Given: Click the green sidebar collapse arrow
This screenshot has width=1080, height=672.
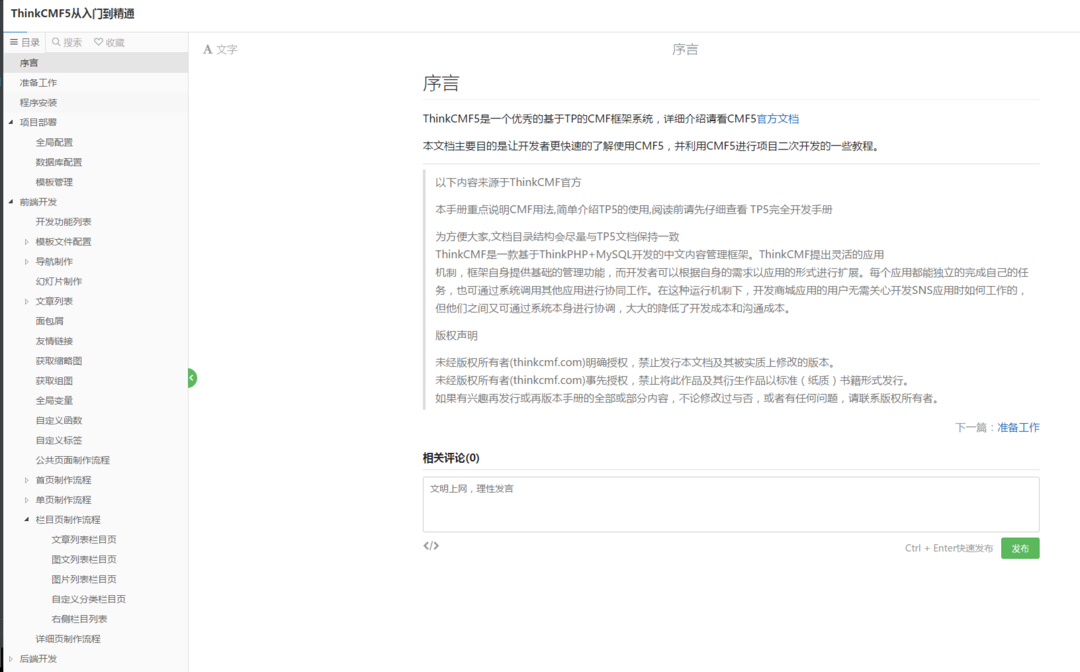Looking at the screenshot, I should point(191,378).
